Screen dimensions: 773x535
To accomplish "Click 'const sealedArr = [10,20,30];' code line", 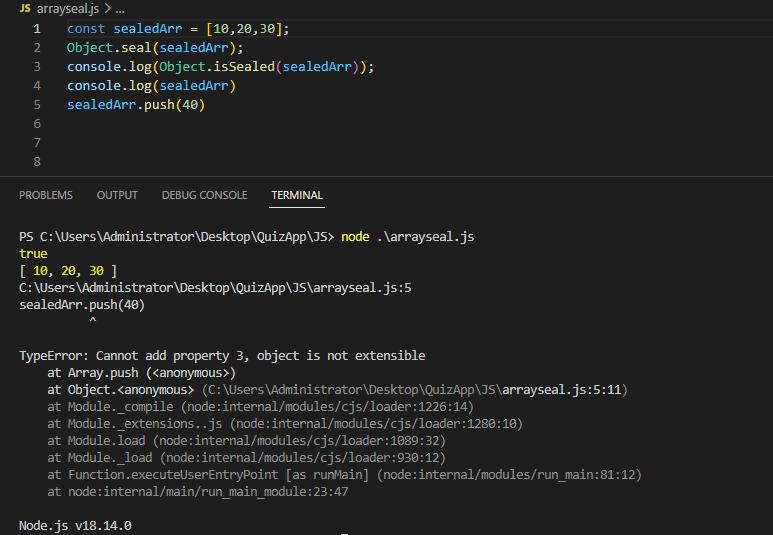I will coord(178,29).
